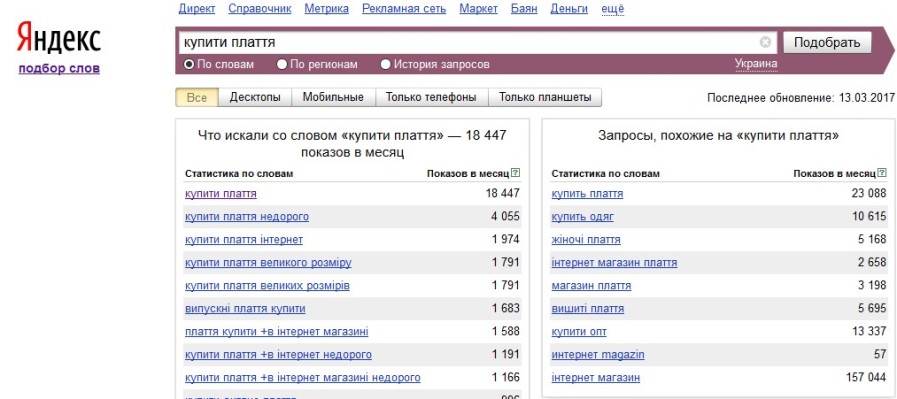Viewport: 897px width, 399px height.
Task: Open the 'Справочник' top link
Action: pyautogui.click(x=260, y=9)
